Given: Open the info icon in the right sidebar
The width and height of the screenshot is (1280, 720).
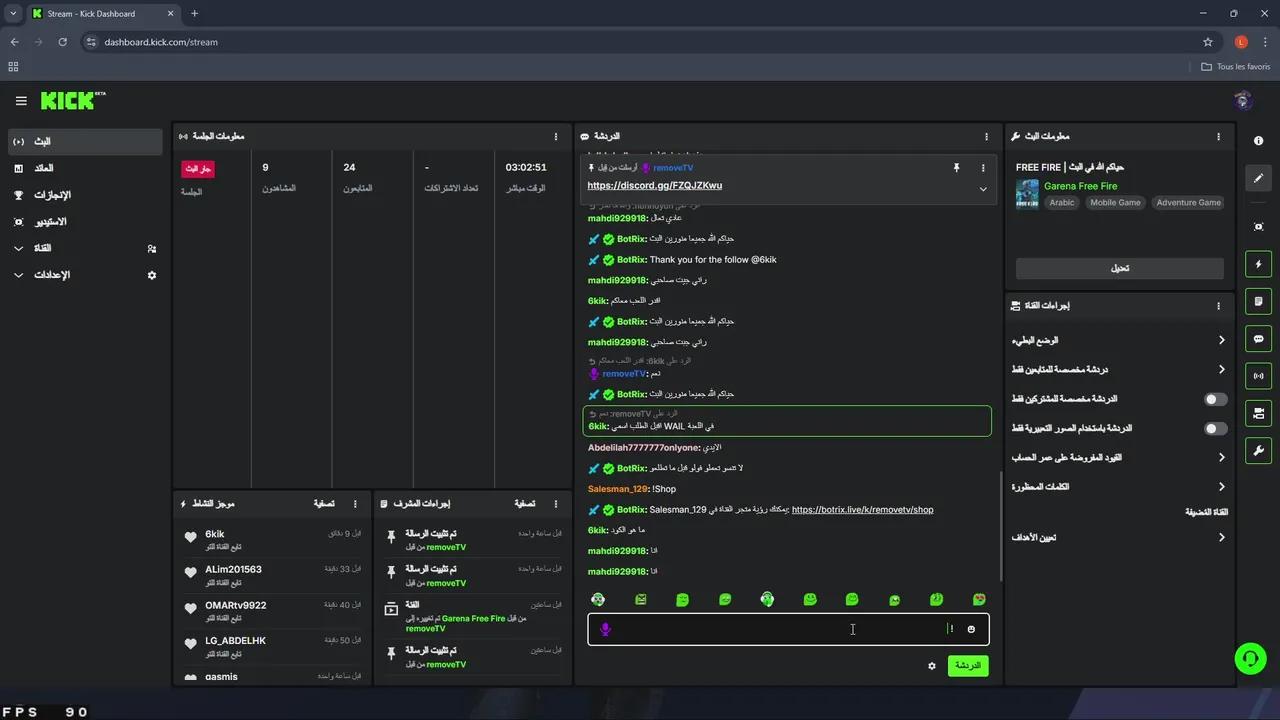Looking at the screenshot, I should coord(1258,141).
